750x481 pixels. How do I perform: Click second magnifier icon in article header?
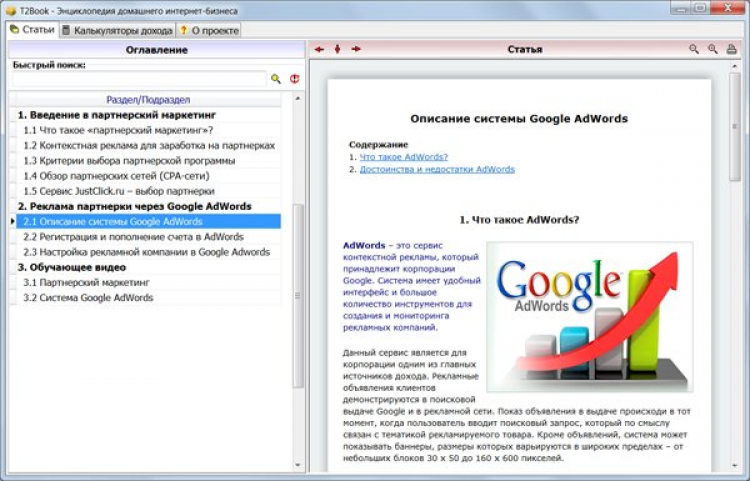pyautogui.click(x=713, y=49)
